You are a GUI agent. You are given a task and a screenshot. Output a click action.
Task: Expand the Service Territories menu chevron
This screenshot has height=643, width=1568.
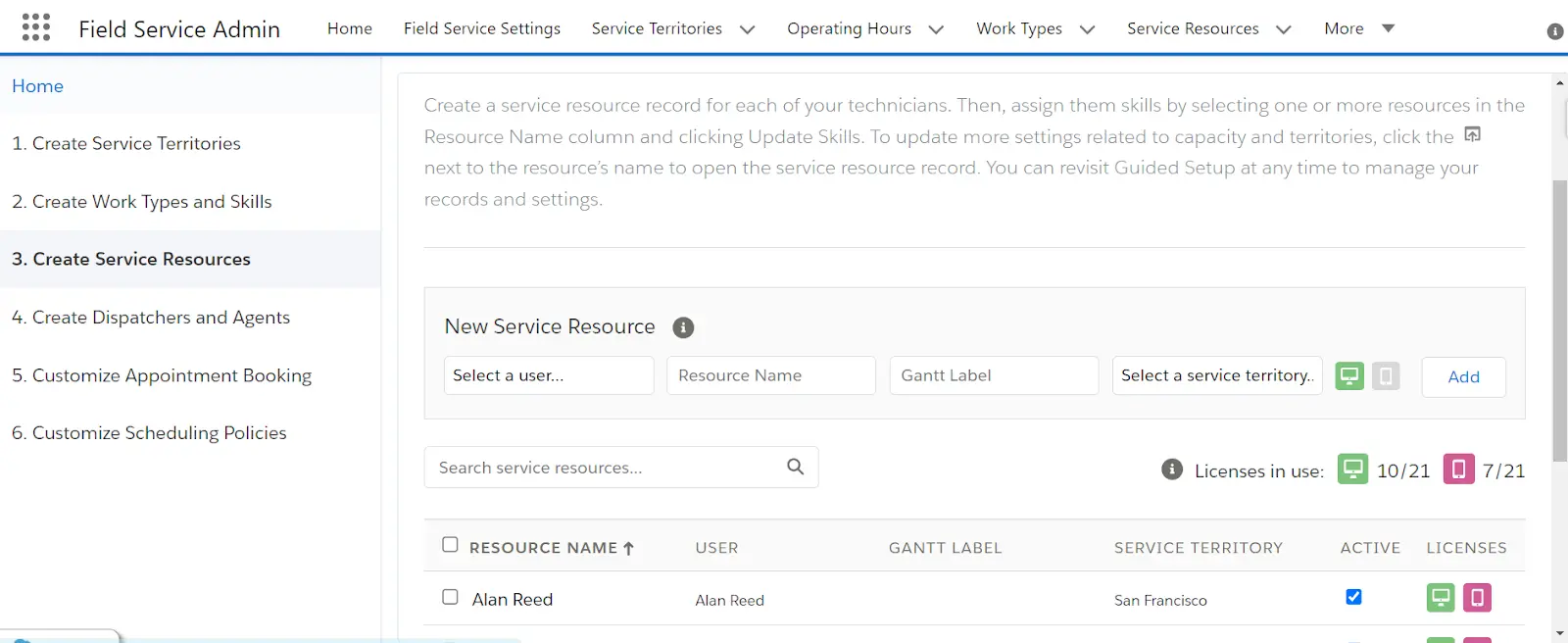748,29
